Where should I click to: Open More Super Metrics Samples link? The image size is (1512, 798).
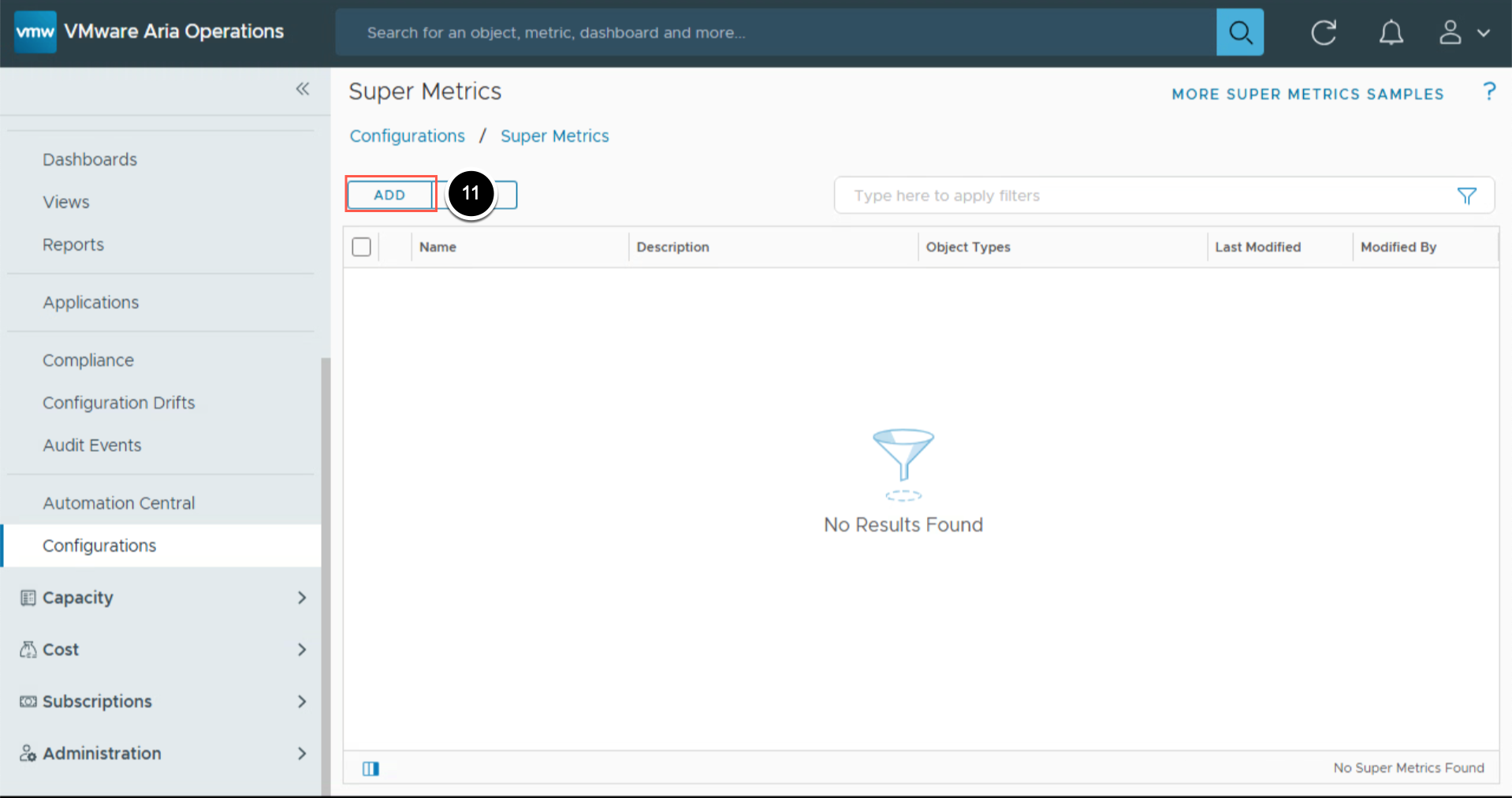pyautogui.click(x=1308, y=94)
